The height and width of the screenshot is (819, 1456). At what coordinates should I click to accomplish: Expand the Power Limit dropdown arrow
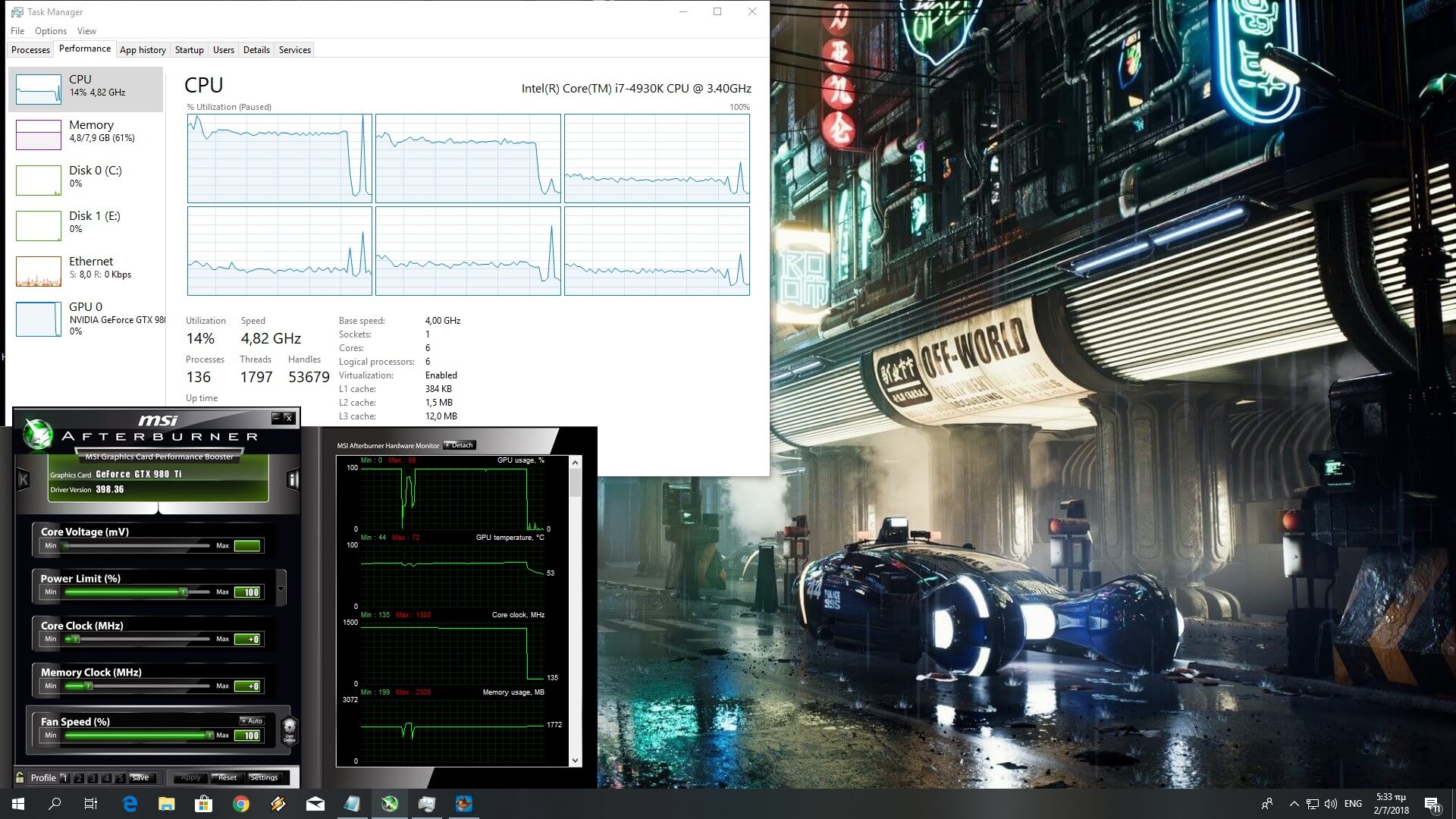pos(281,588)
